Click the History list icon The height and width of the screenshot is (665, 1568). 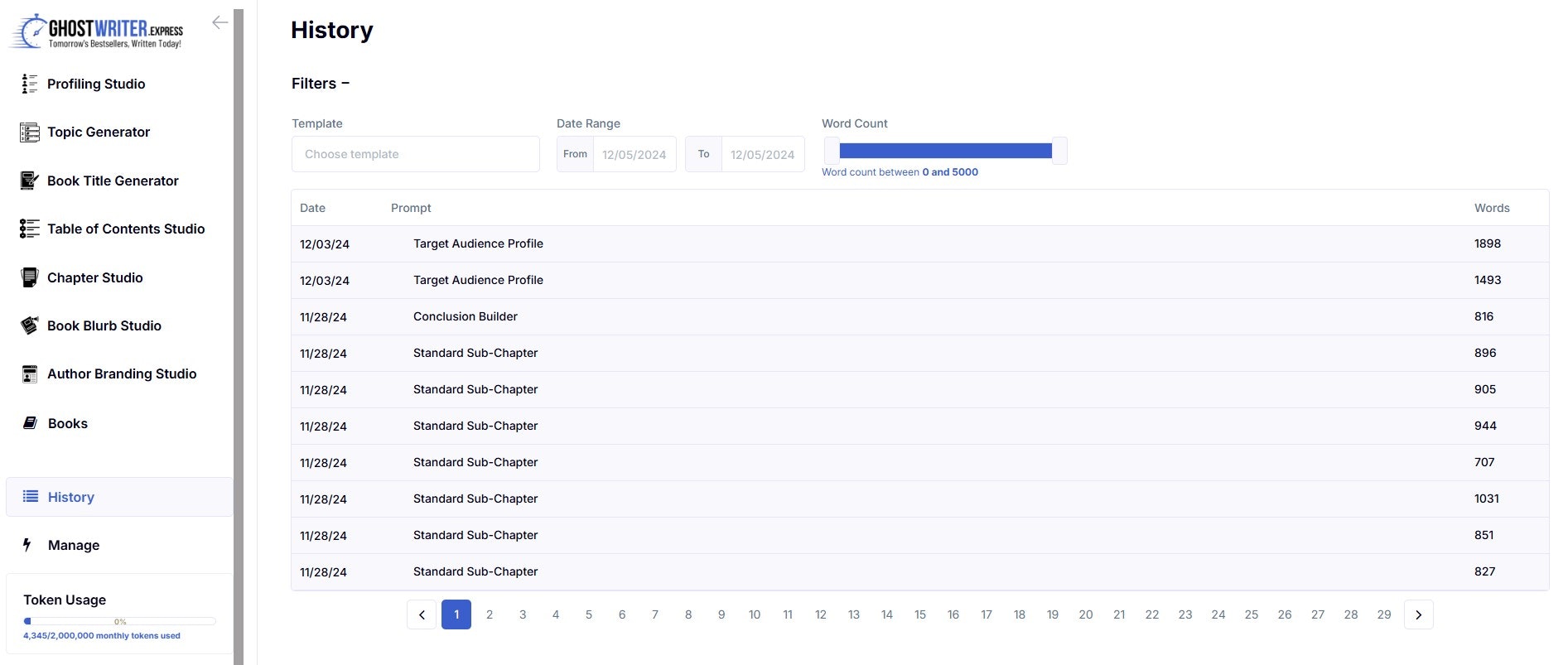click(x=31, y=497)
